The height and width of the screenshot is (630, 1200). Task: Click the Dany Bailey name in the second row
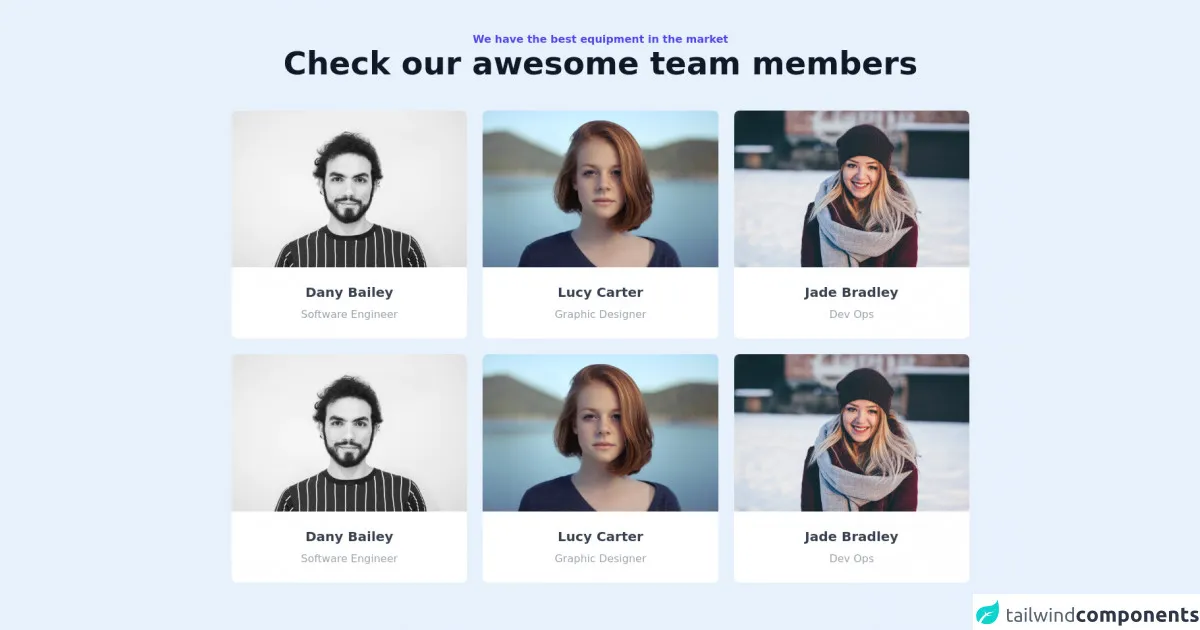click(349, 537)
